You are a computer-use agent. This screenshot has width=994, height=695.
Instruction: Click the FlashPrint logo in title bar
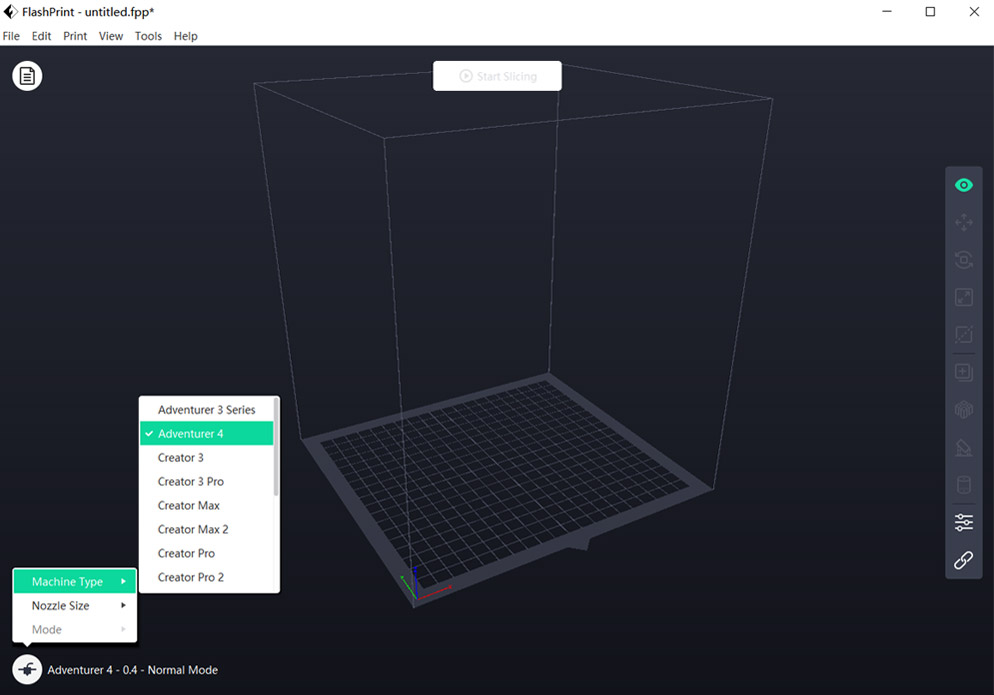(x=10, y=11)
